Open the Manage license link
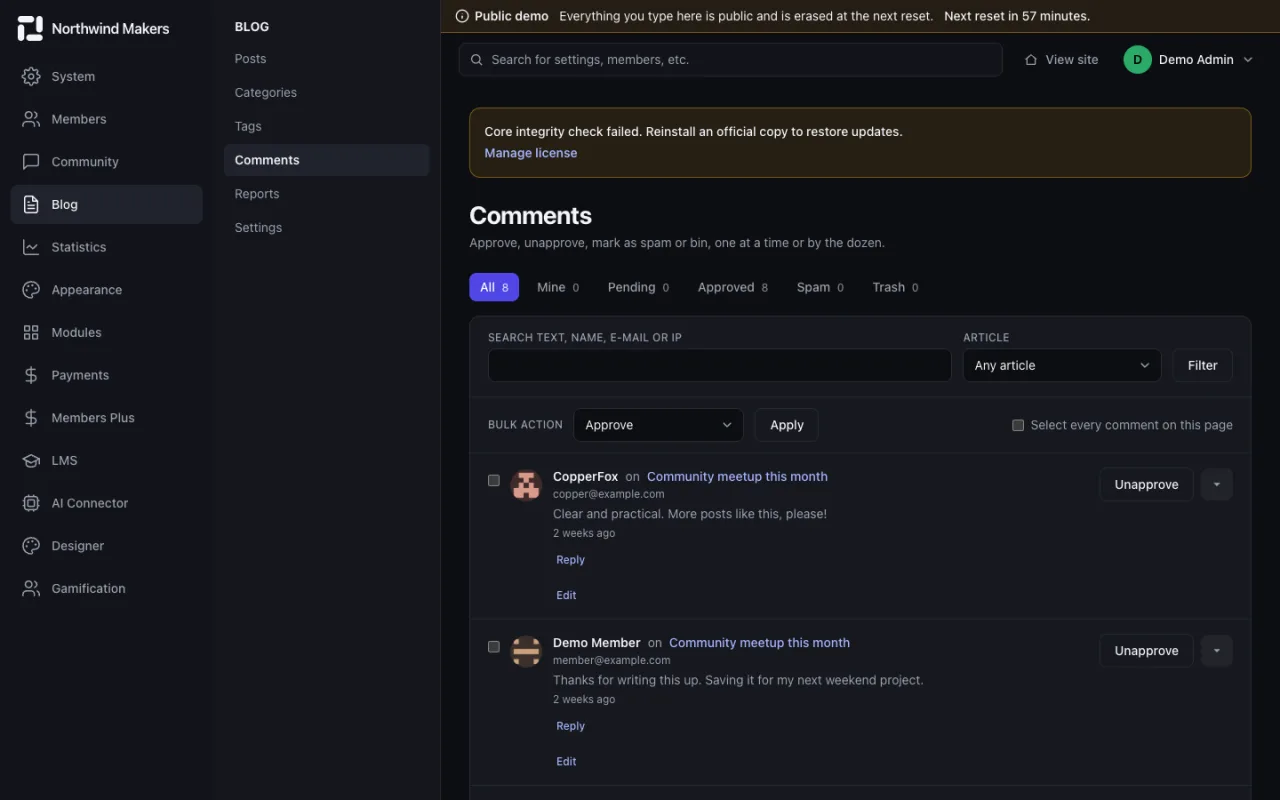This screenshot has height=800, width=1280. click(530, 153)
